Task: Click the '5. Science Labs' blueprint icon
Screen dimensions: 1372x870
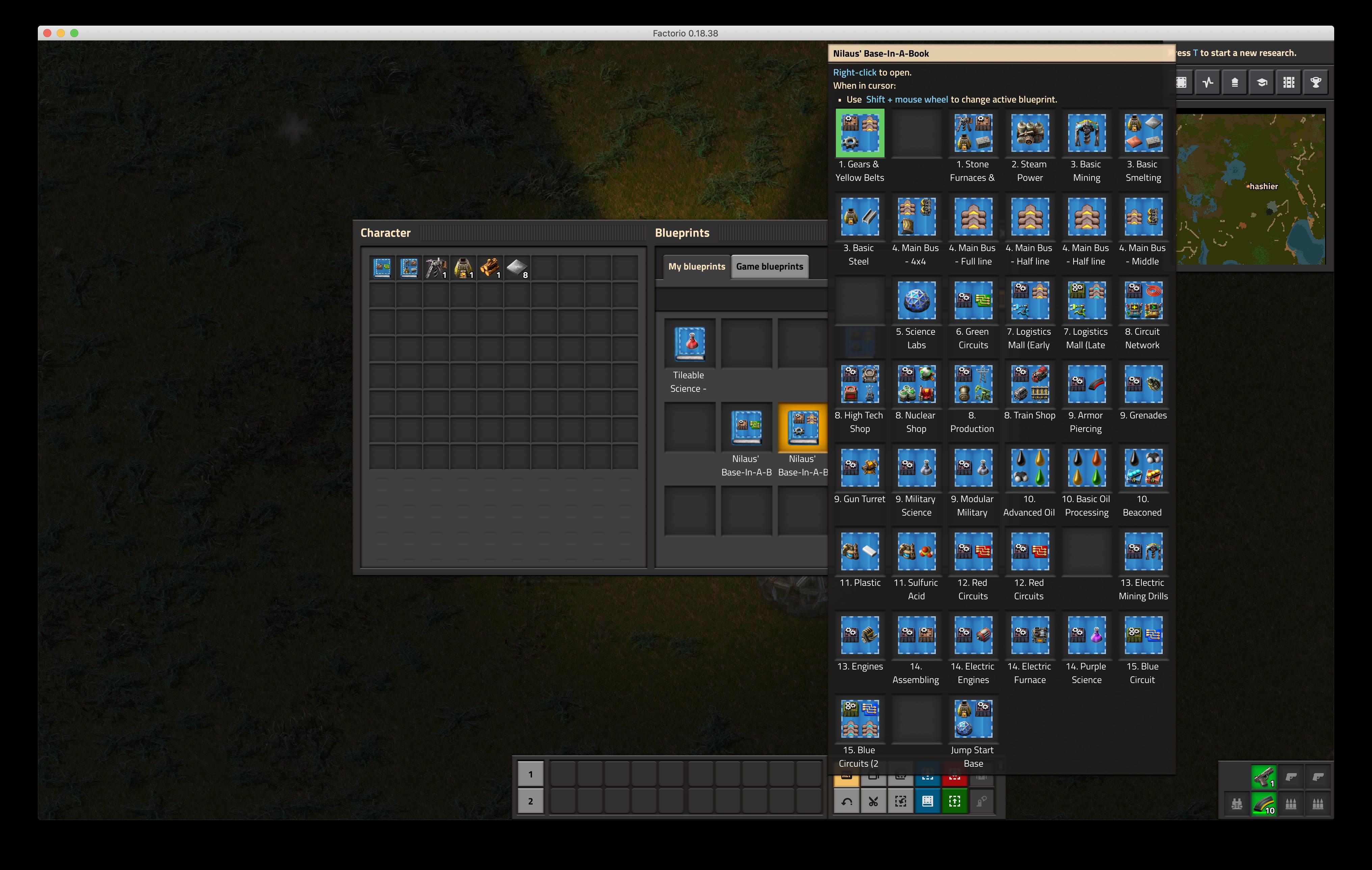Action: (x=916, y=301)
